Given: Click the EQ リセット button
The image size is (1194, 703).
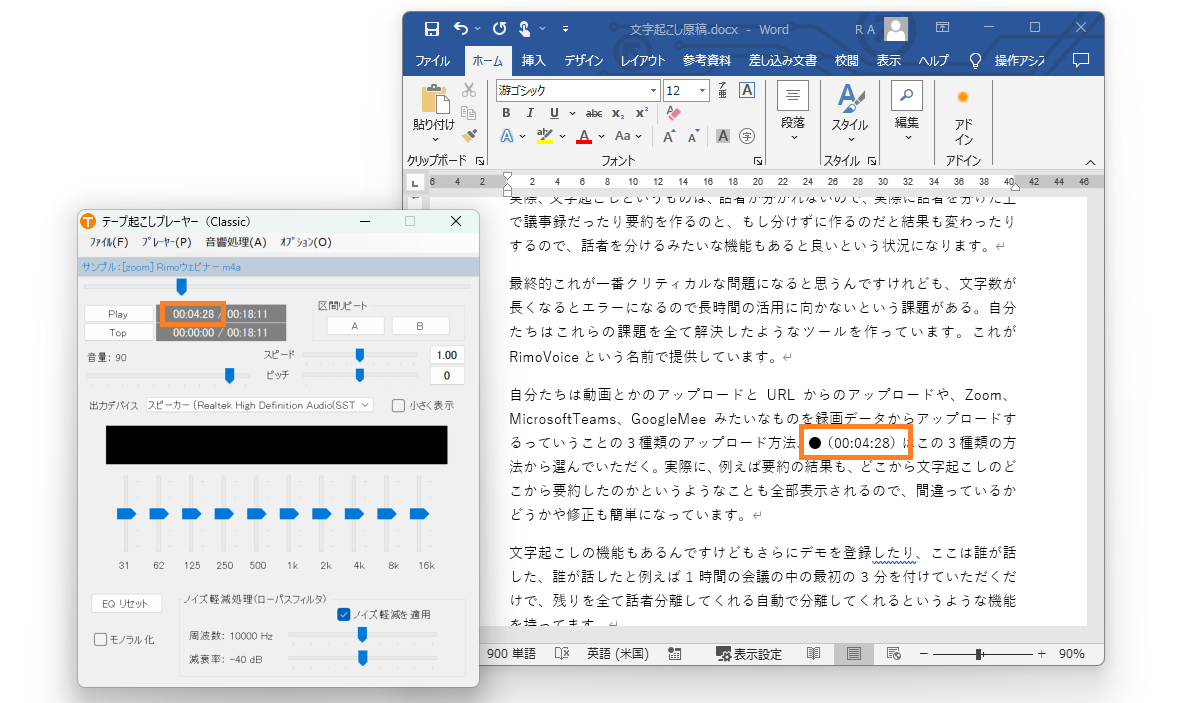Looking at the screenshot, I should [x=126, y=603].
